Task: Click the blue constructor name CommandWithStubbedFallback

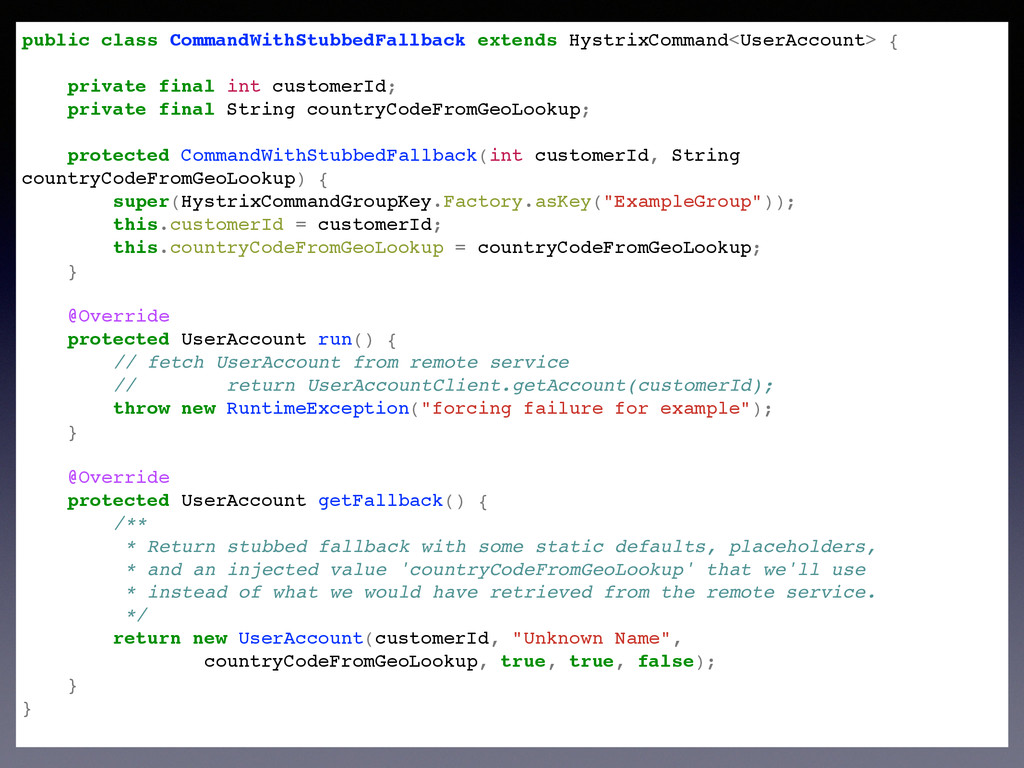Action: (x=328, y=155)
